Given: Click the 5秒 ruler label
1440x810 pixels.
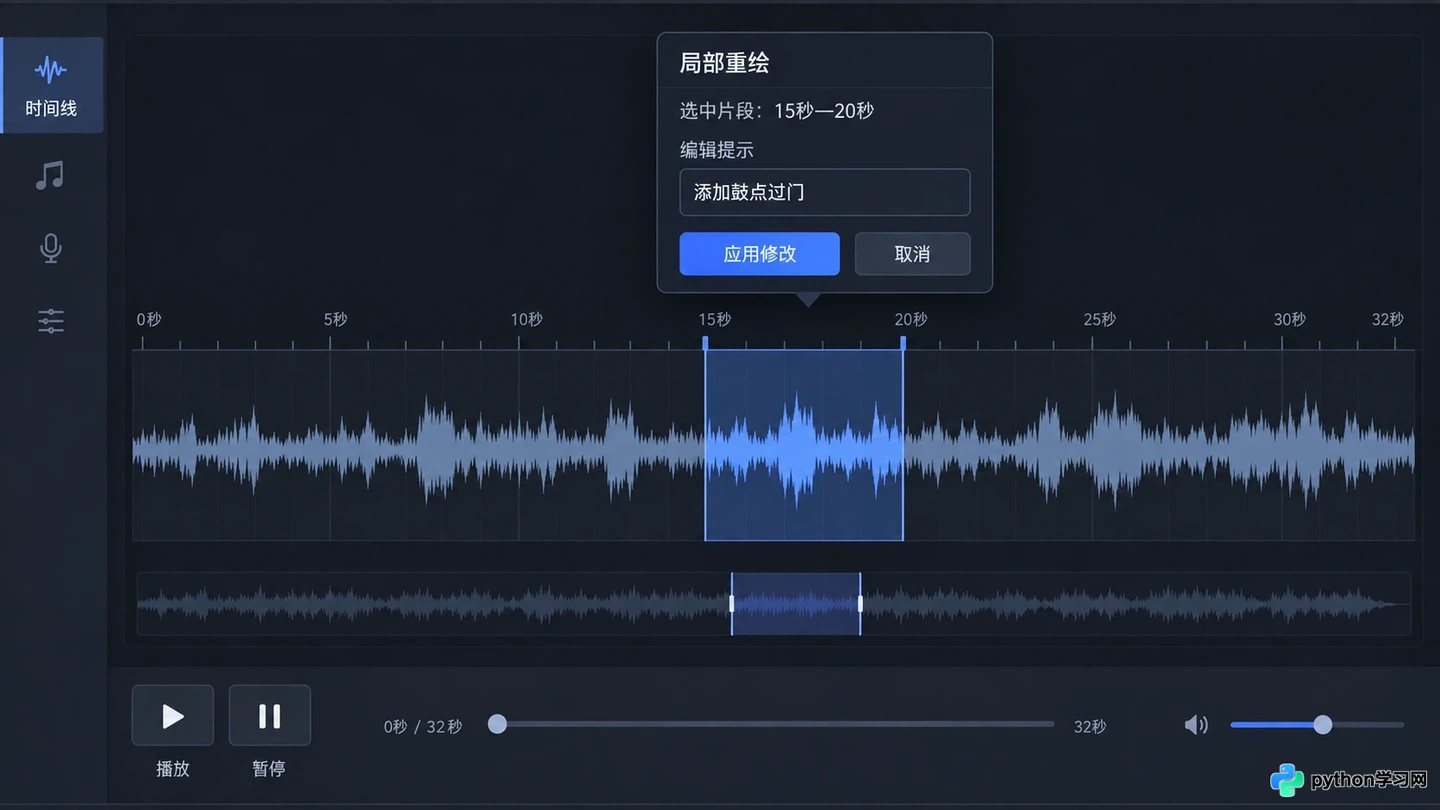Looking at the screenshot, I should coord(335,319).
